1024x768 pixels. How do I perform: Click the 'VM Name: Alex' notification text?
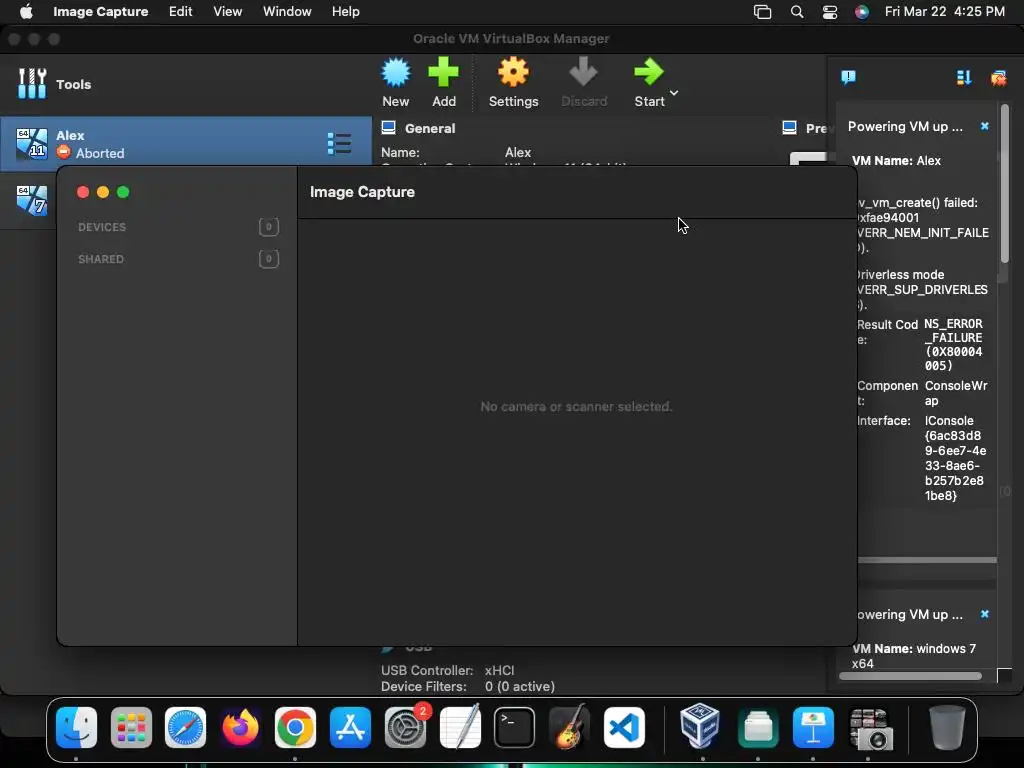(x=896, y=161)
